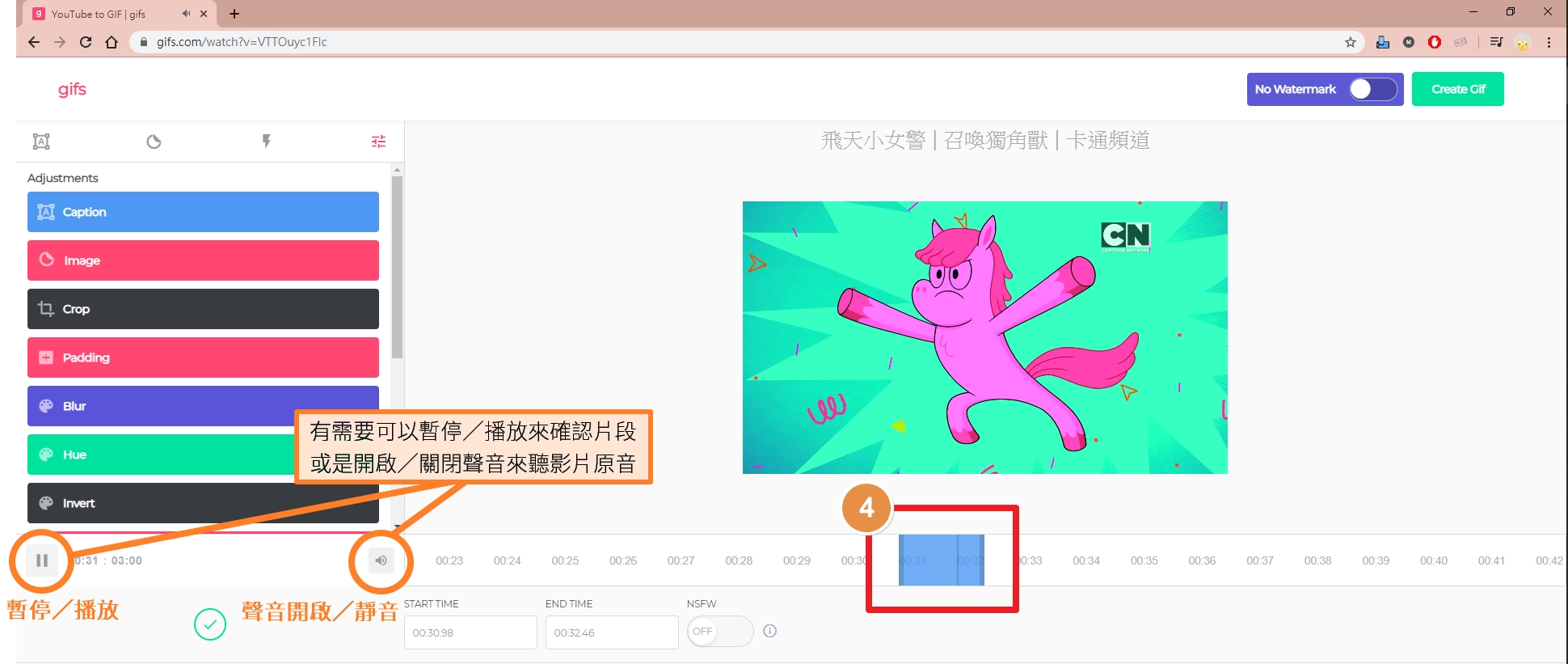Image resolution: width=1568 pixels, height=664 pixels.
Task: Click the red Opera extension icon
Action: (1435, 42)
